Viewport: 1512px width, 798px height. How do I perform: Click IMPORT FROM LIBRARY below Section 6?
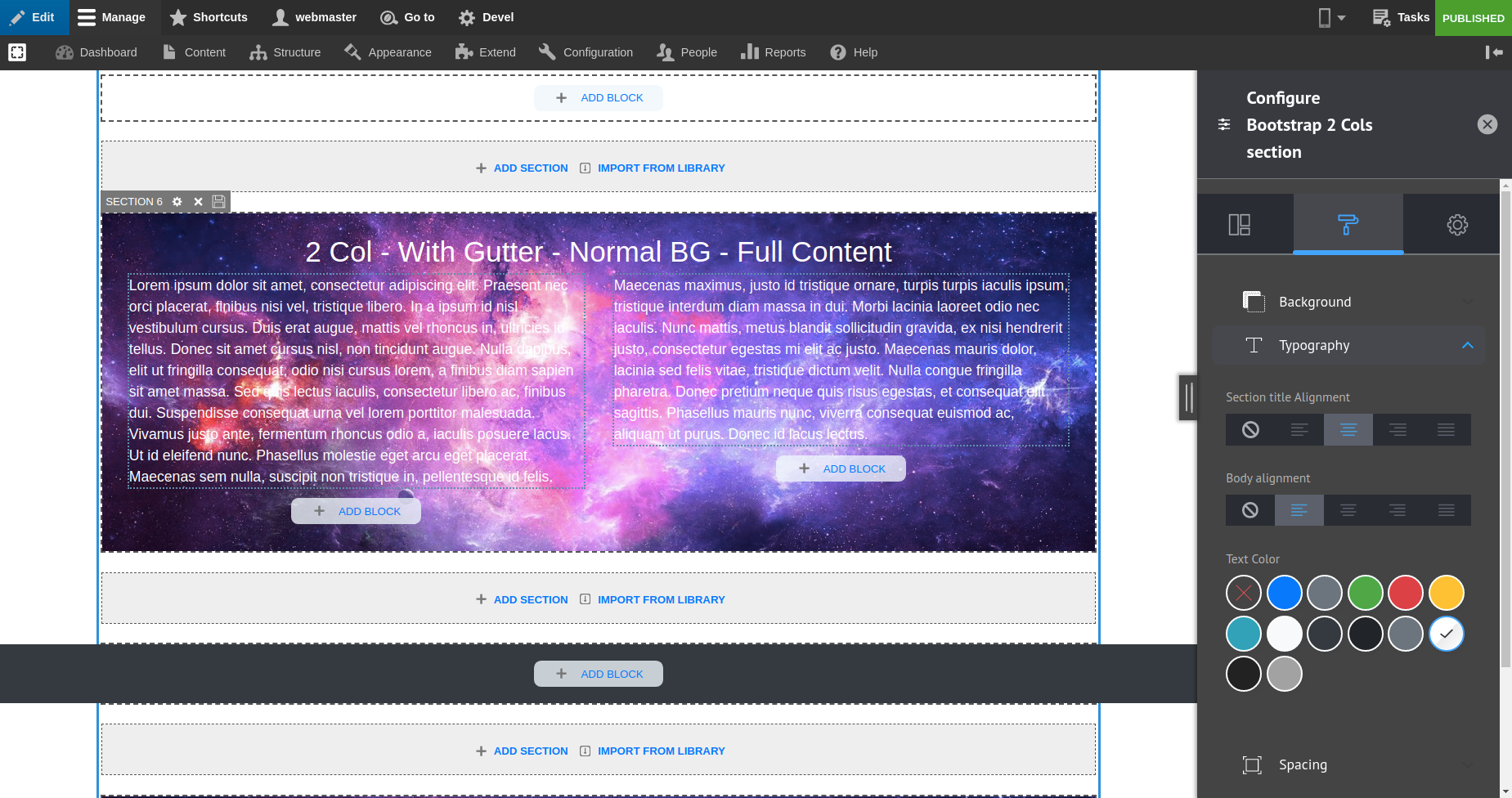pos(660,599)
